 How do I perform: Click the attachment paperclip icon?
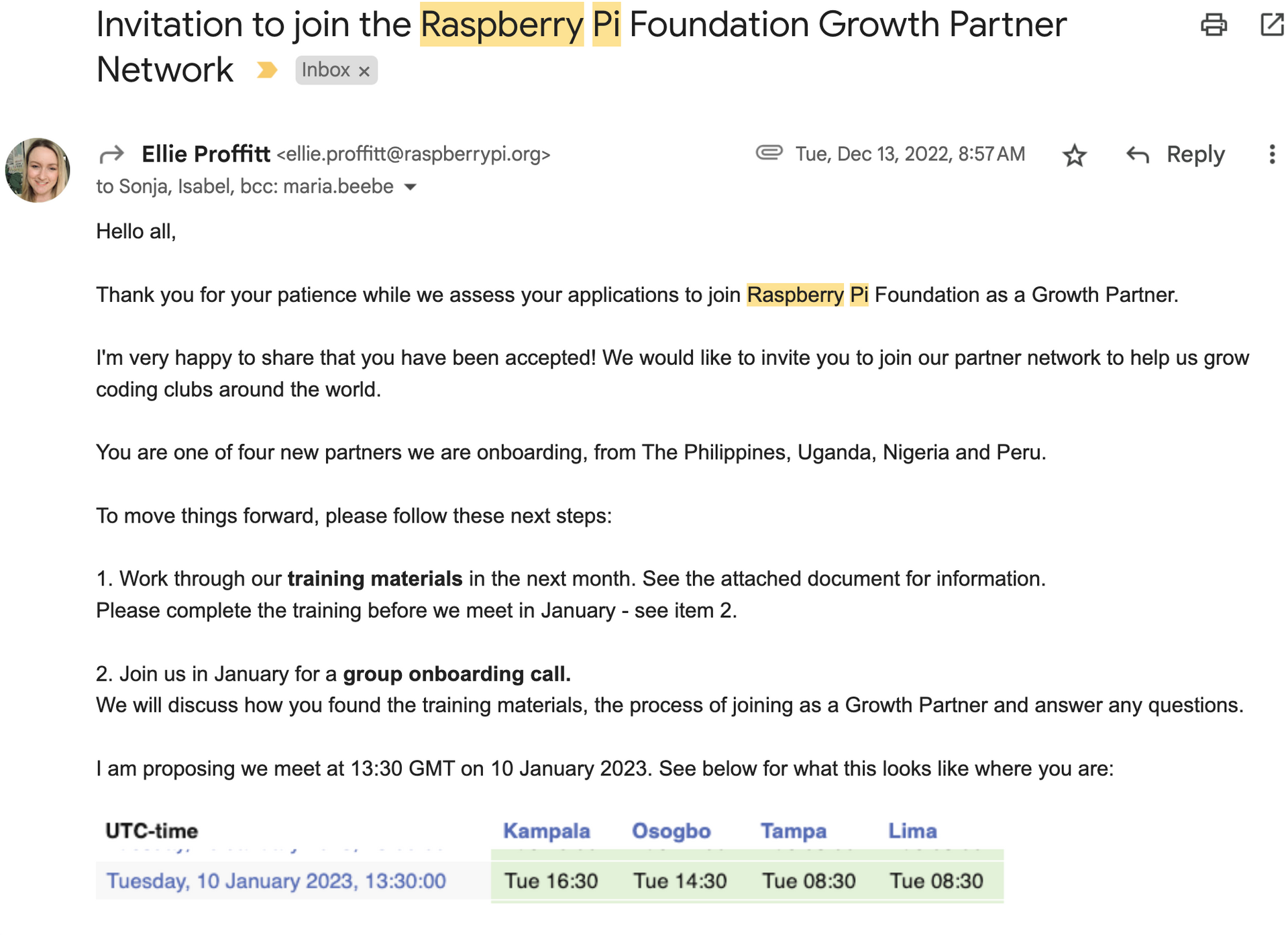pyautogui.click(x=769, y=153)
